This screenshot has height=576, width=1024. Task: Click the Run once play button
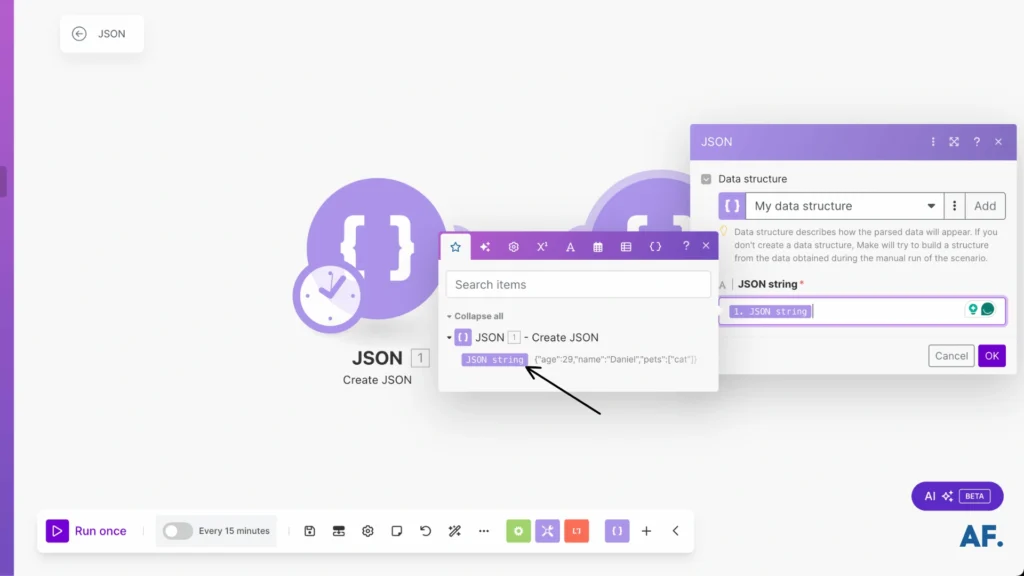[x=57, y=531]
